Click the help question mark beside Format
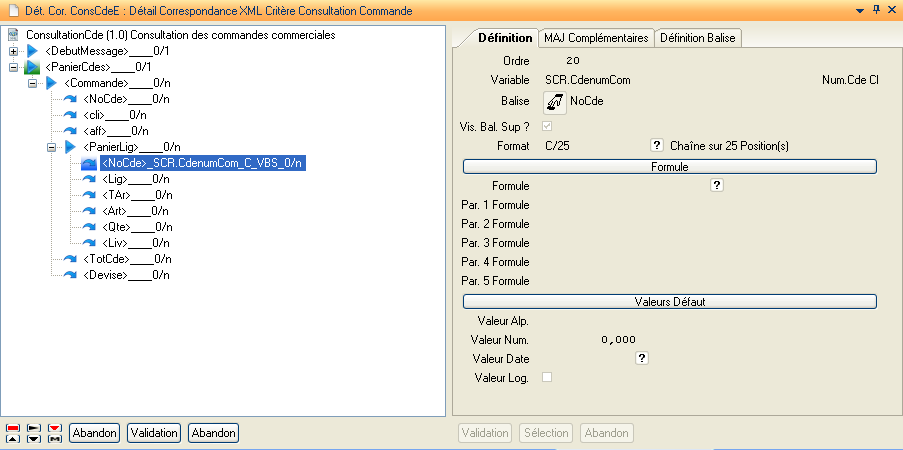The height and width of the screenshot is (450, 903). tap(657, 145)
